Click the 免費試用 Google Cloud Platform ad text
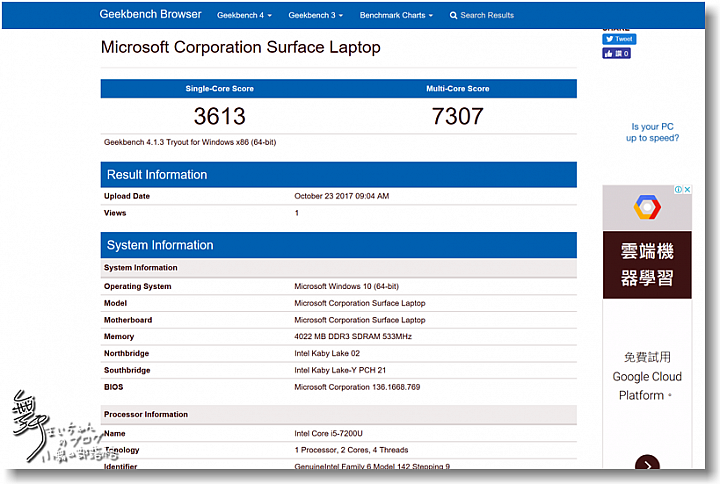The height and width of the screenshot is (484, 720). 647,376
